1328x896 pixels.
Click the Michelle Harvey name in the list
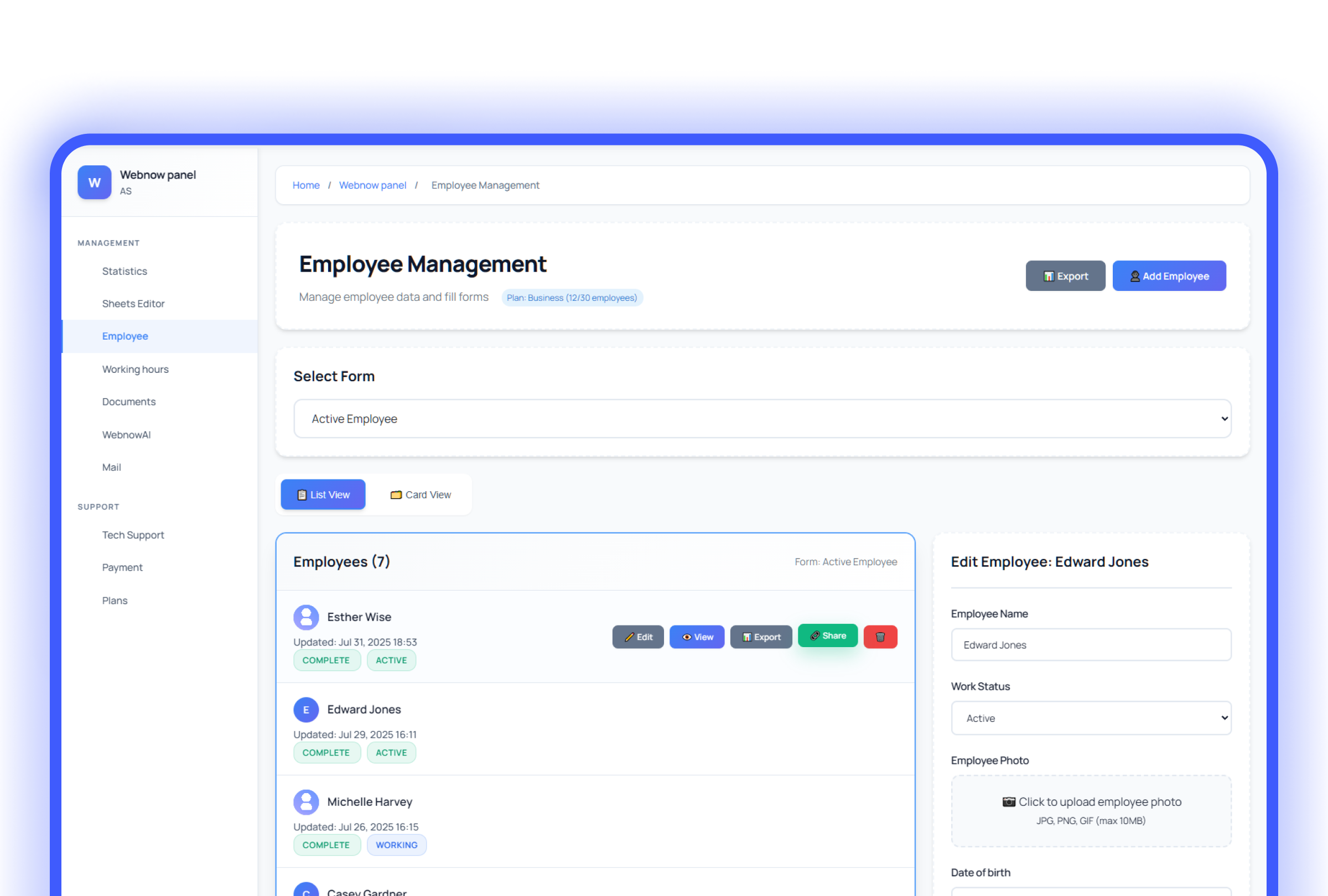370,803
